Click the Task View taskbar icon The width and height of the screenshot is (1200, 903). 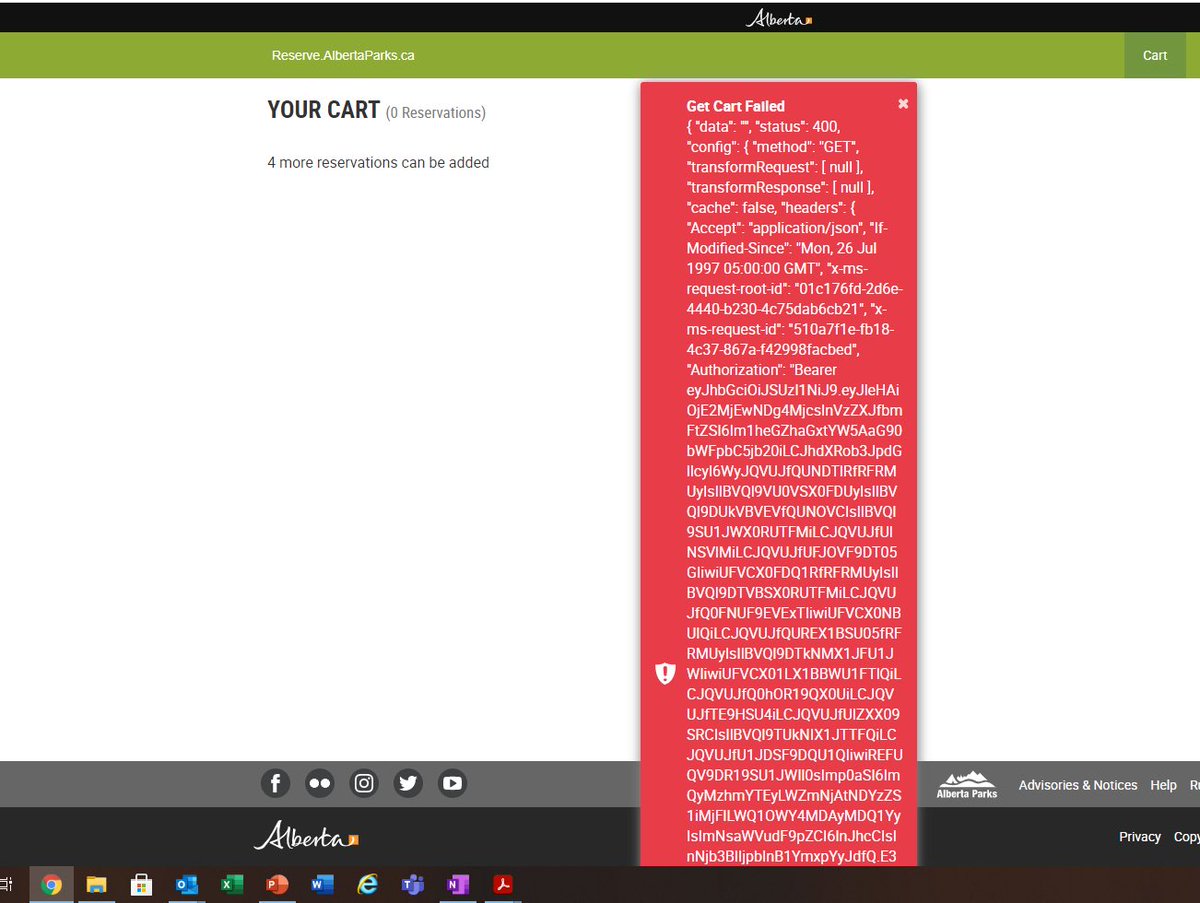coord(6,884)
